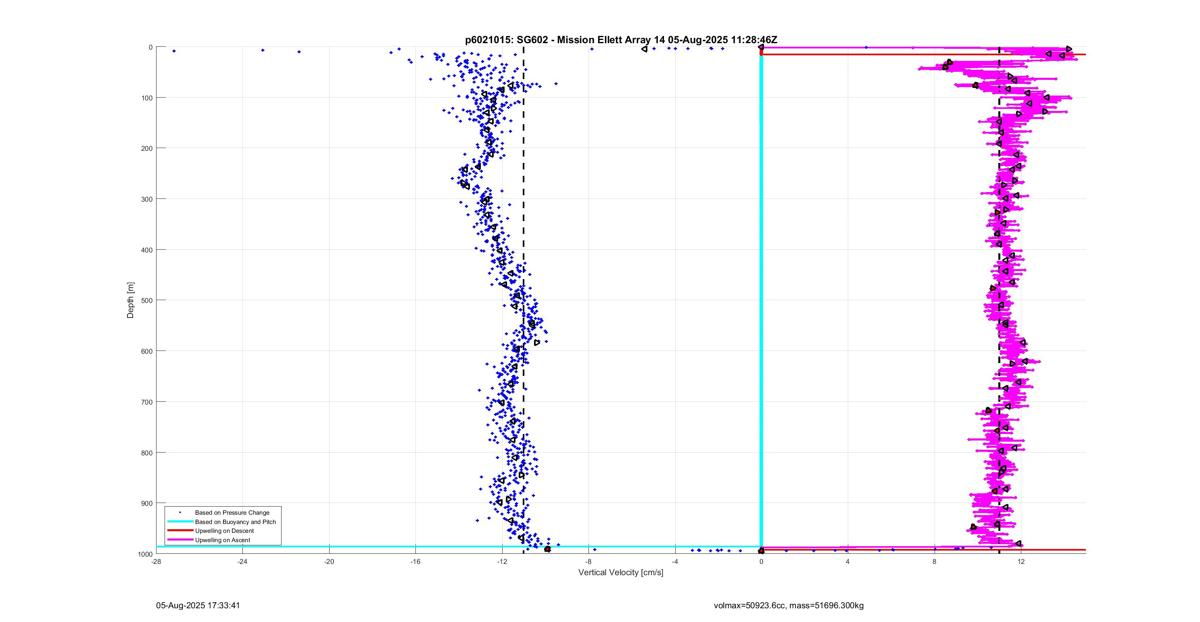The image size is (1200, 622).
Task: Click the velocity axis tick label '-12'
Action: coord(502,562)
